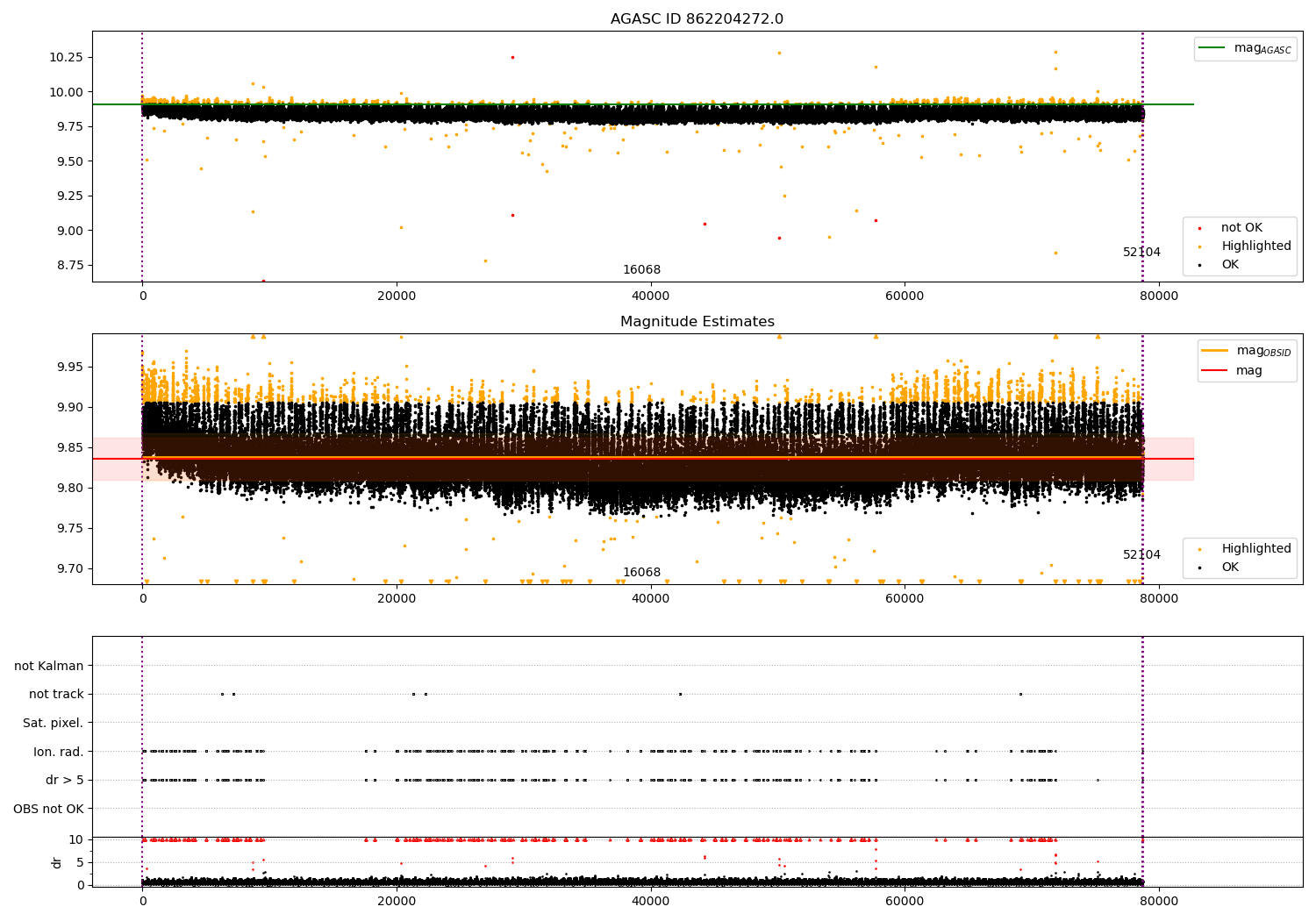Click the '9.50' y-axis tick in the top plot
Screen dimensions: 1316x921
point(69,161)
